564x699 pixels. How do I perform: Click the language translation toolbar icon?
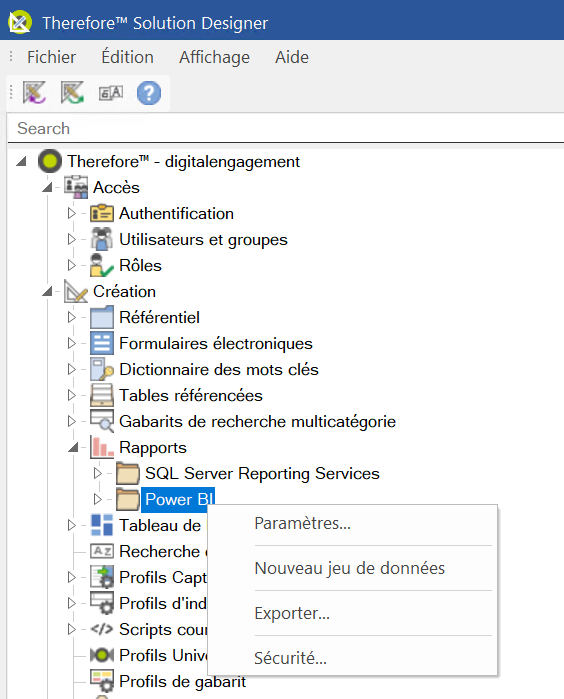111,93
